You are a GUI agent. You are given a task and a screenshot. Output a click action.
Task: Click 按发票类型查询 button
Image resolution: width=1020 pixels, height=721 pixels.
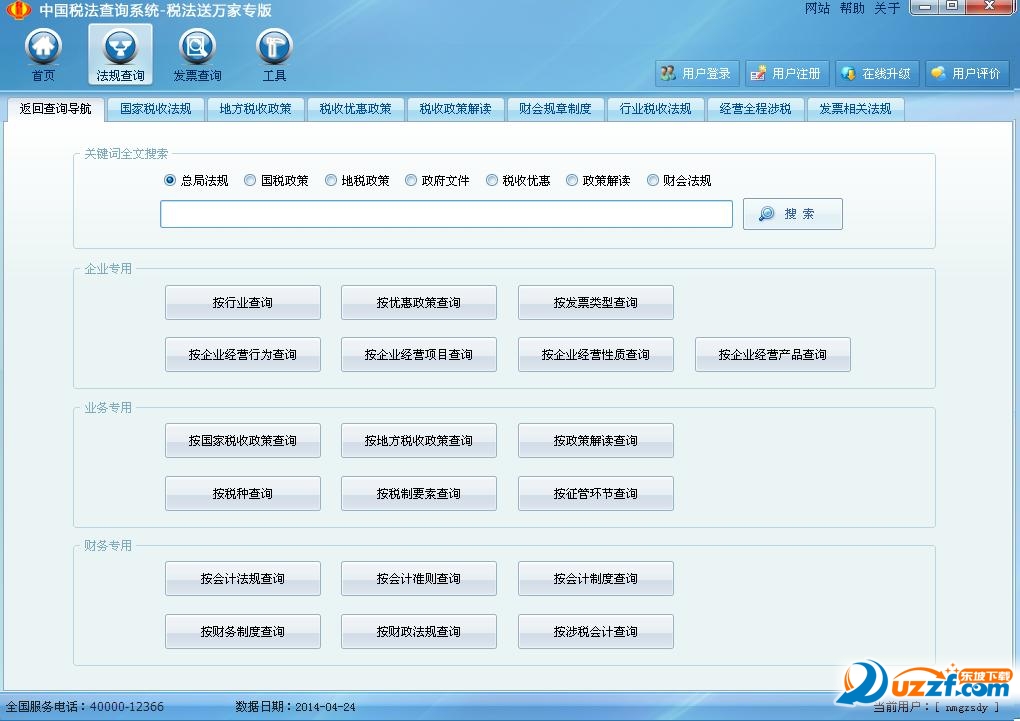(596, 303)
